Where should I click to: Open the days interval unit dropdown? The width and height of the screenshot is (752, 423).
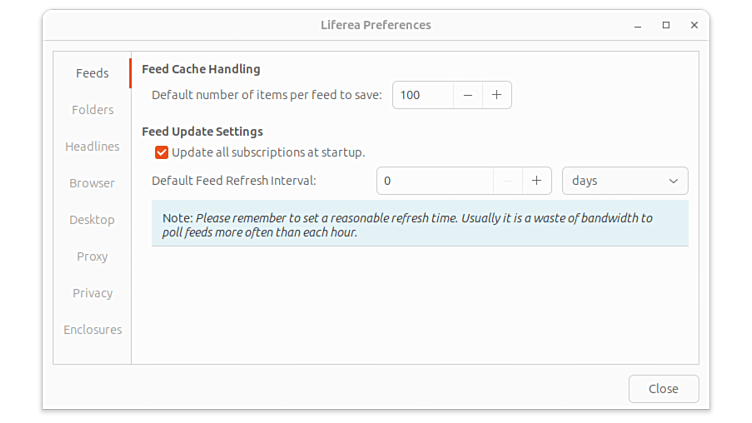tap(625, 181)
